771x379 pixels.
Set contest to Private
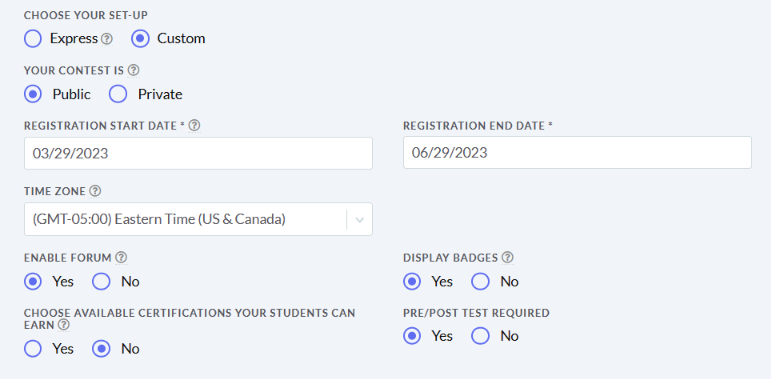tap(118, 94)
